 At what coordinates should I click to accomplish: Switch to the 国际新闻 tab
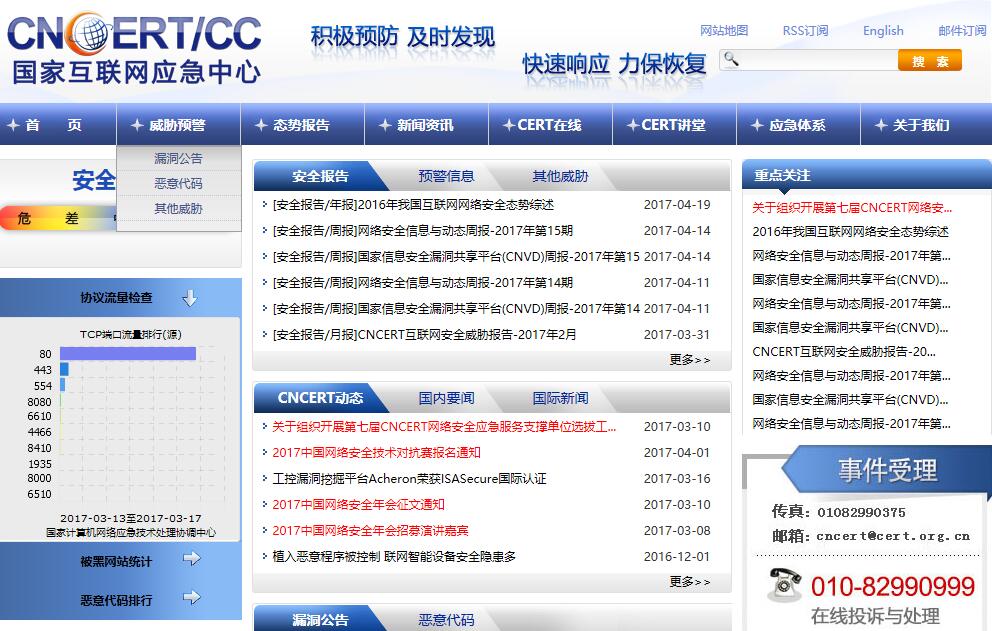[560, 398]
